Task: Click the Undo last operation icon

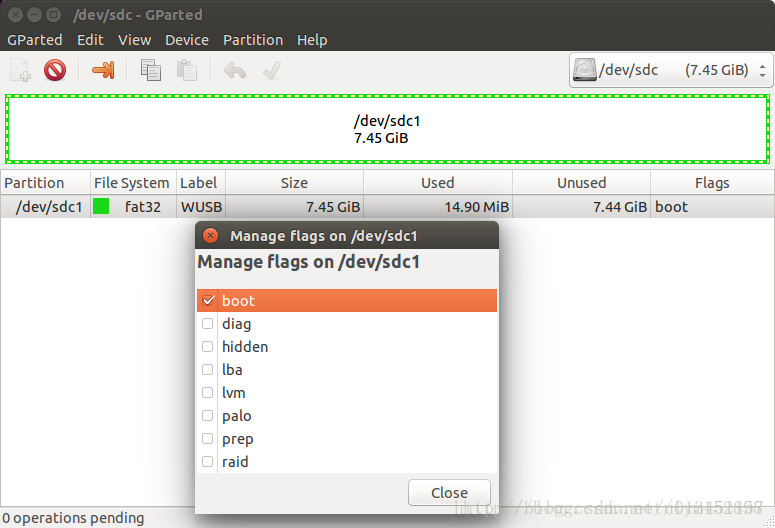Action: (x=235, y=70)
